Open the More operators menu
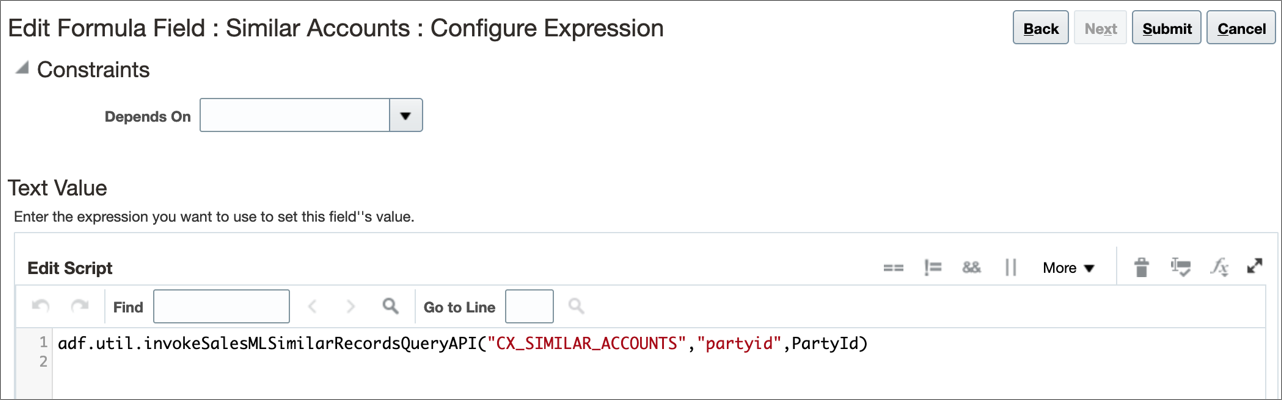This screenshot has width=1282, height=400. [1068, 268]
